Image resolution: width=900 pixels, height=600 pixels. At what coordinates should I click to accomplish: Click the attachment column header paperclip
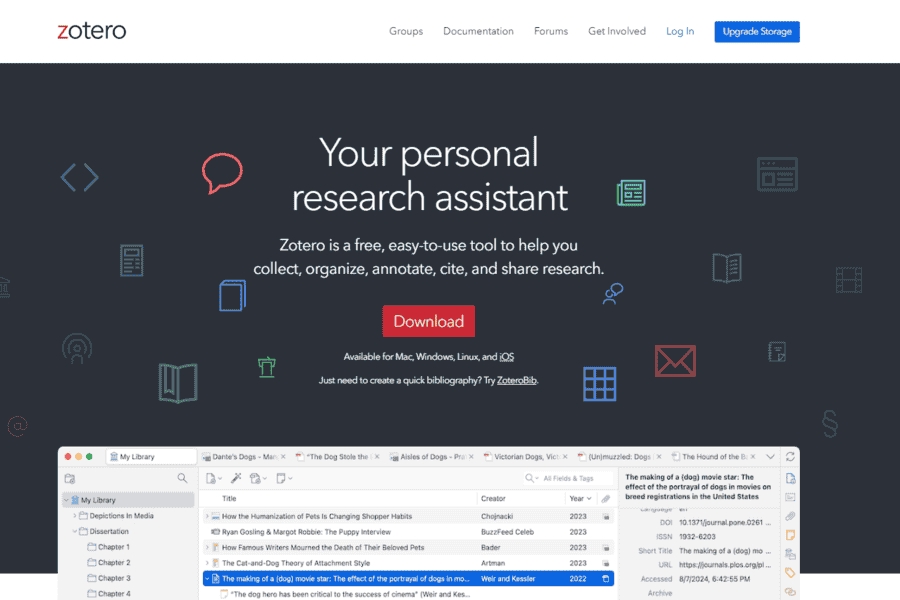click(606, 498)
